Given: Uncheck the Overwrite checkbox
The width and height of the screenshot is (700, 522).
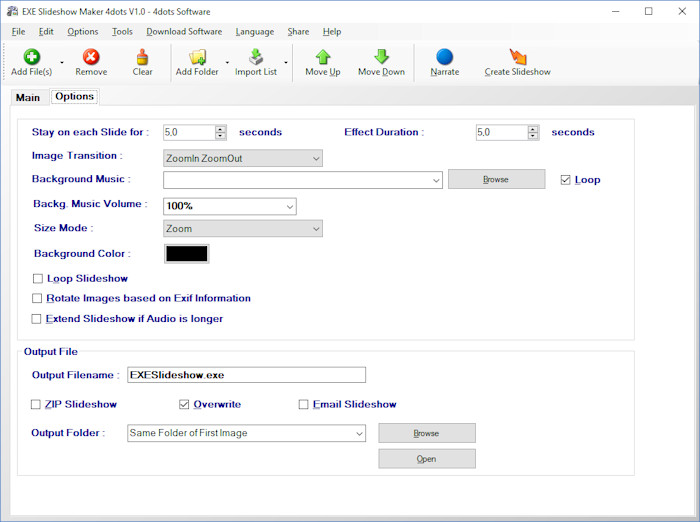Looking at the screenshot, I should (184, 405).
